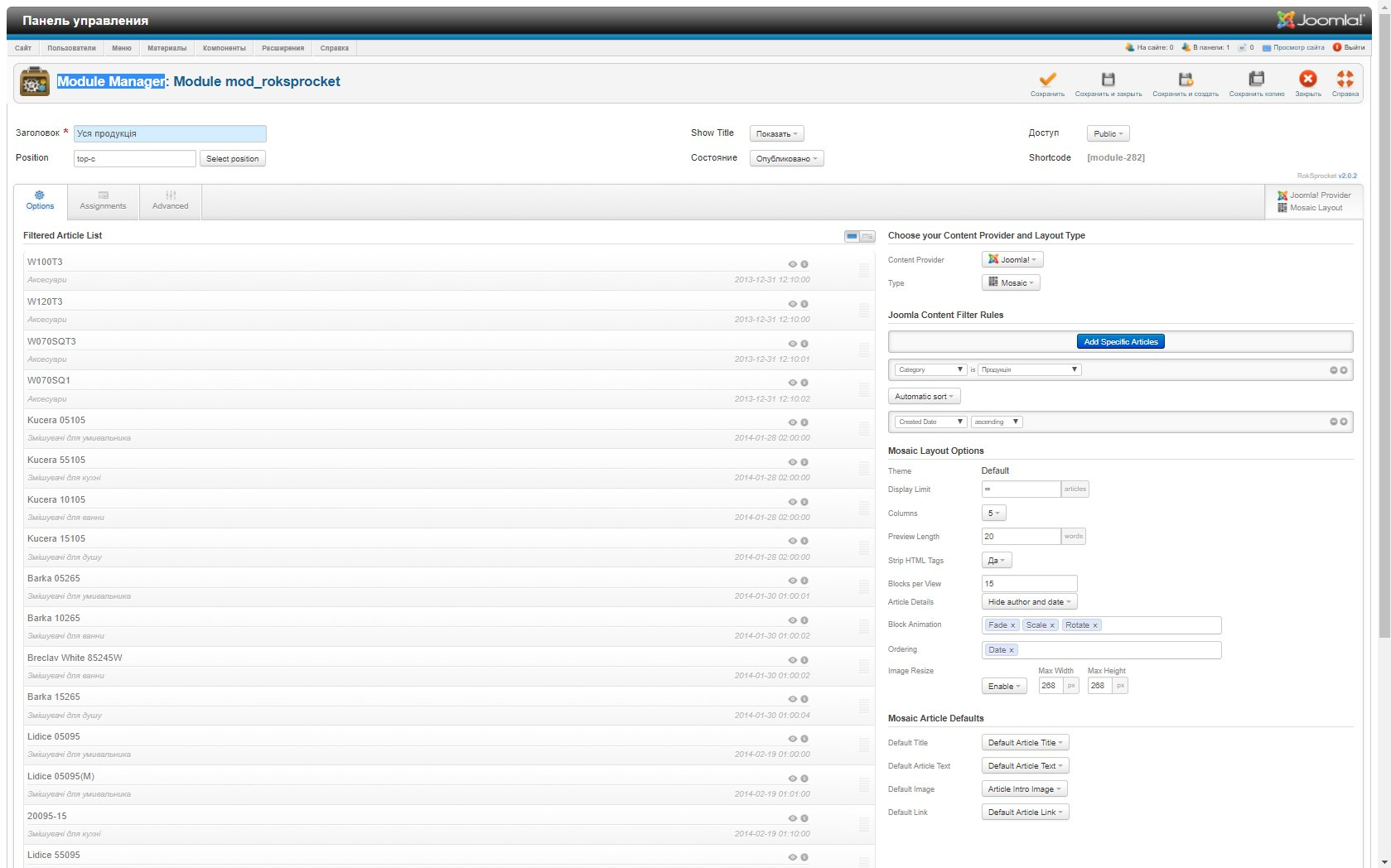Open Default Image Article Intro Image dropdown
Viewport: 1391px width, 868px height.
(1024, 789)
